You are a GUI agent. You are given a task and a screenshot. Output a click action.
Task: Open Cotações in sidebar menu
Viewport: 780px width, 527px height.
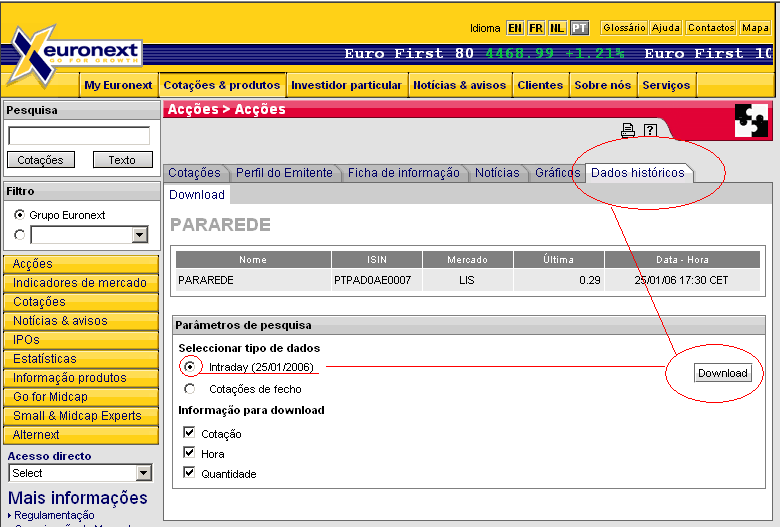(81, 302)
